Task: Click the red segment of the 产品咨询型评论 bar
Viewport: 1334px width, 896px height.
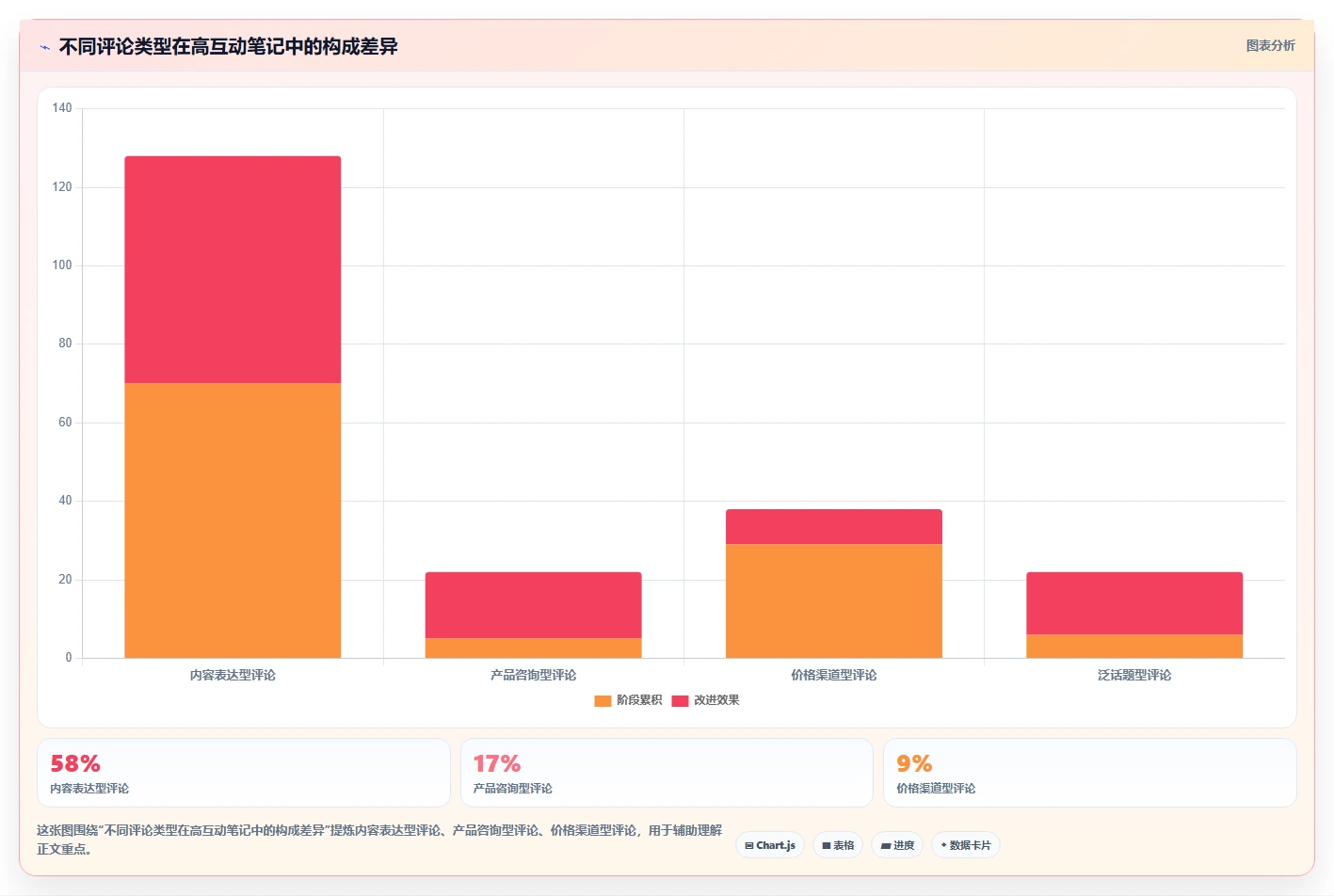Action: 533,605
